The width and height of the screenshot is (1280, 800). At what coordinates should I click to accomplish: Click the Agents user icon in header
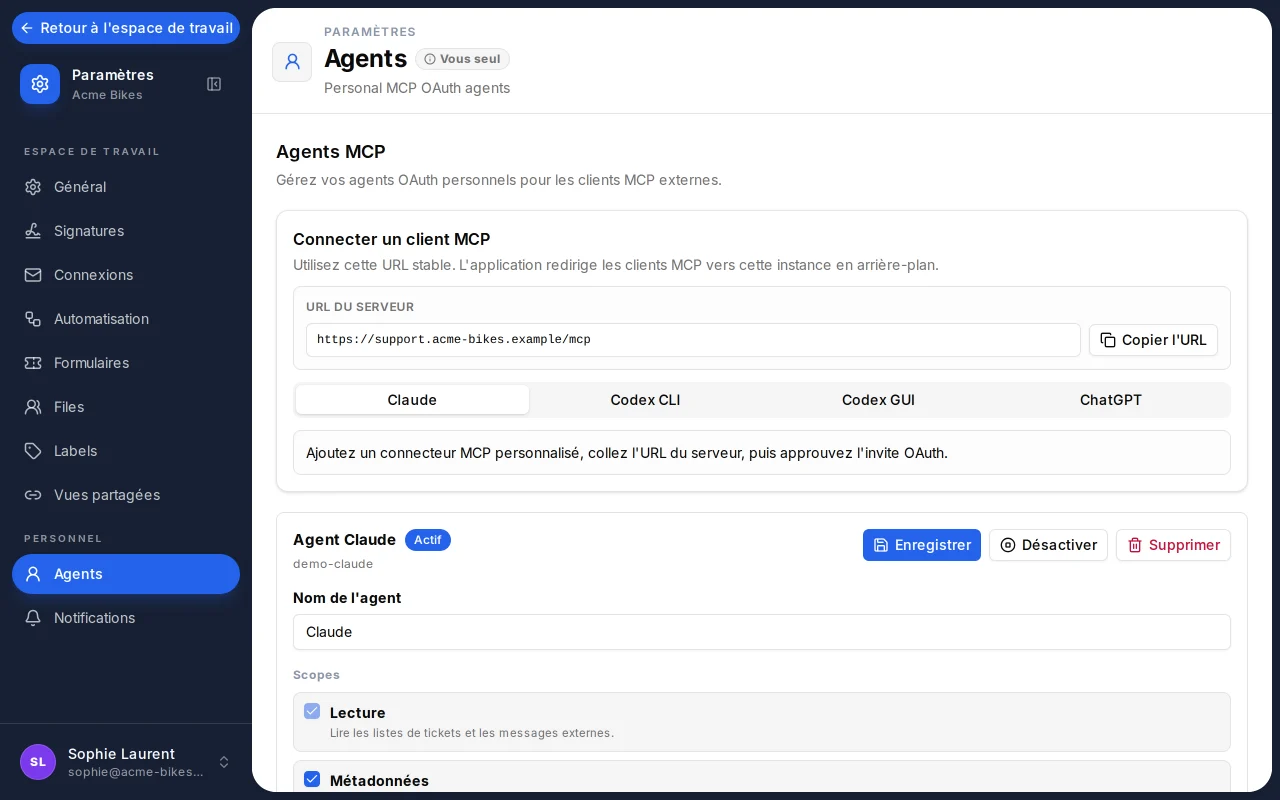[x=292, y=62]
